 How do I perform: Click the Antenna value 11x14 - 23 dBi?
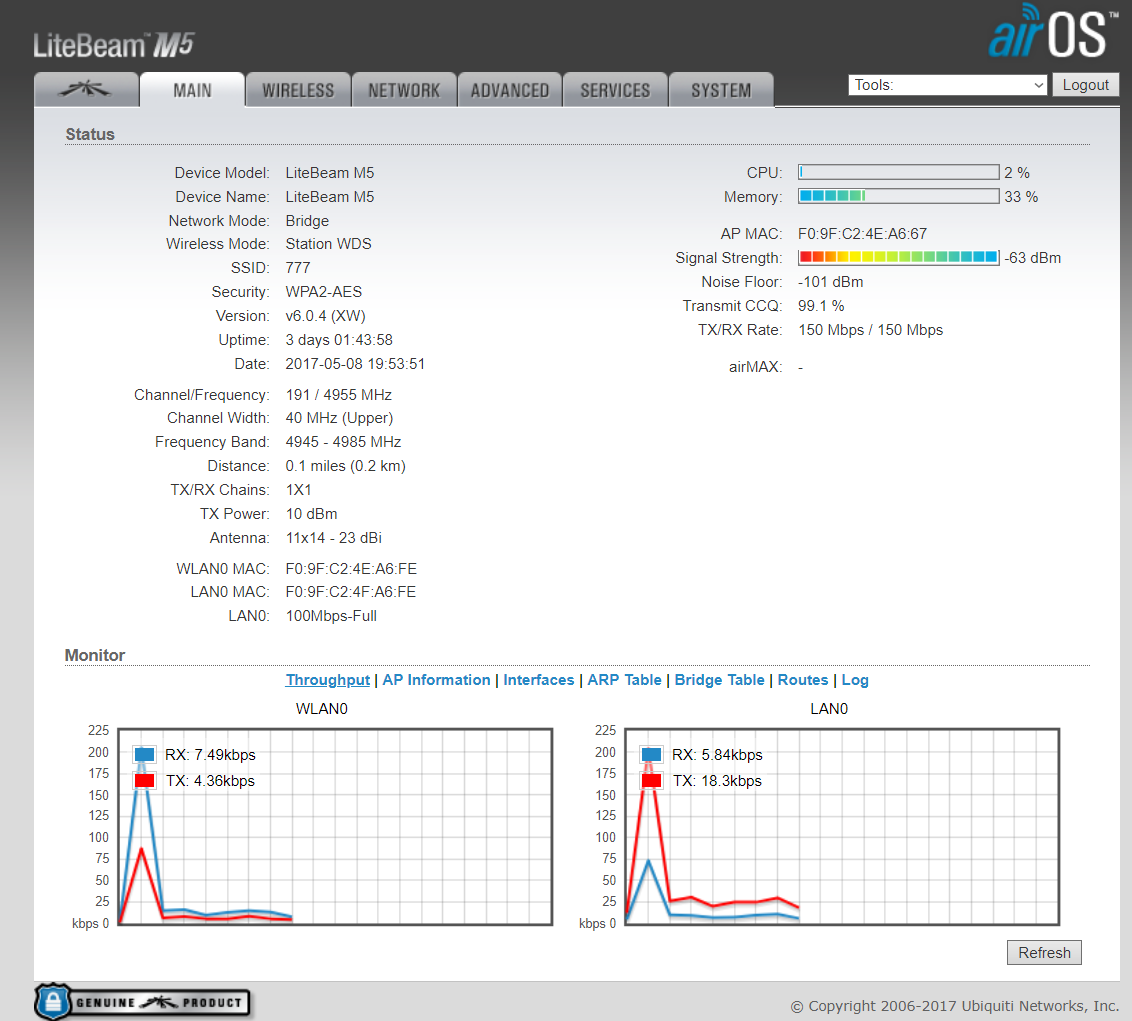[334, 538]
